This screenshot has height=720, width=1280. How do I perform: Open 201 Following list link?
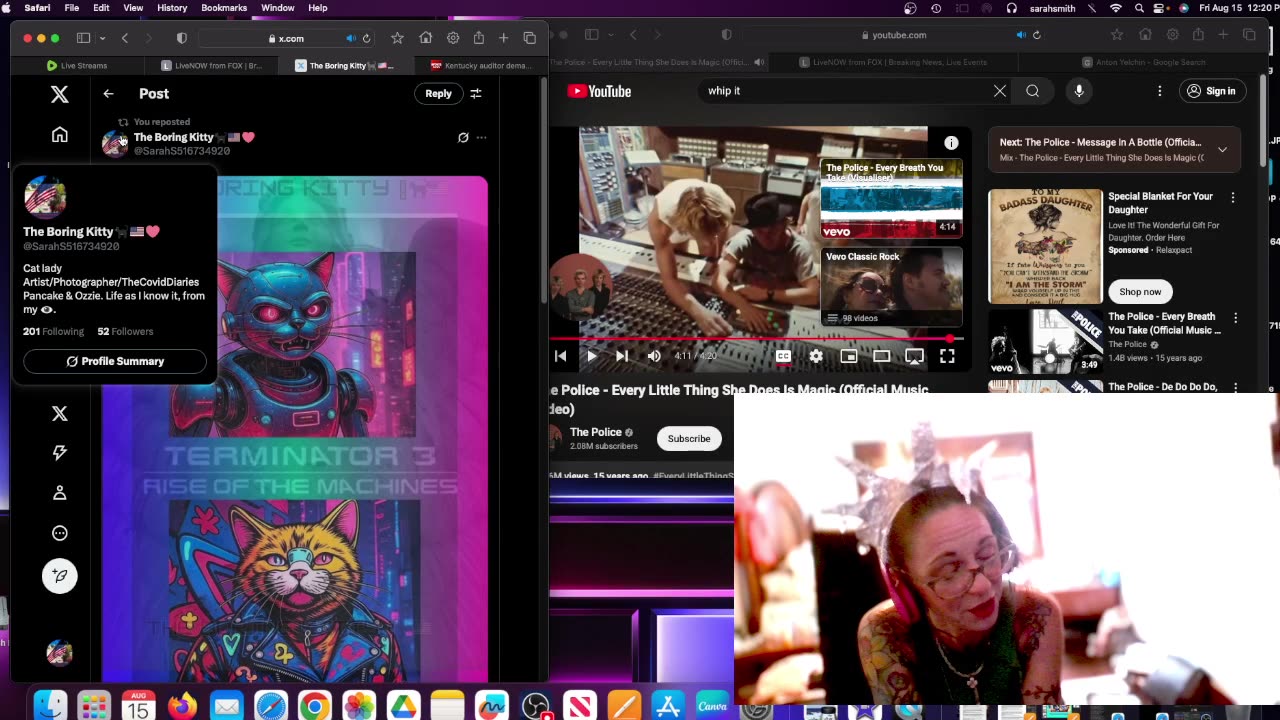click(x=53, y=332)
